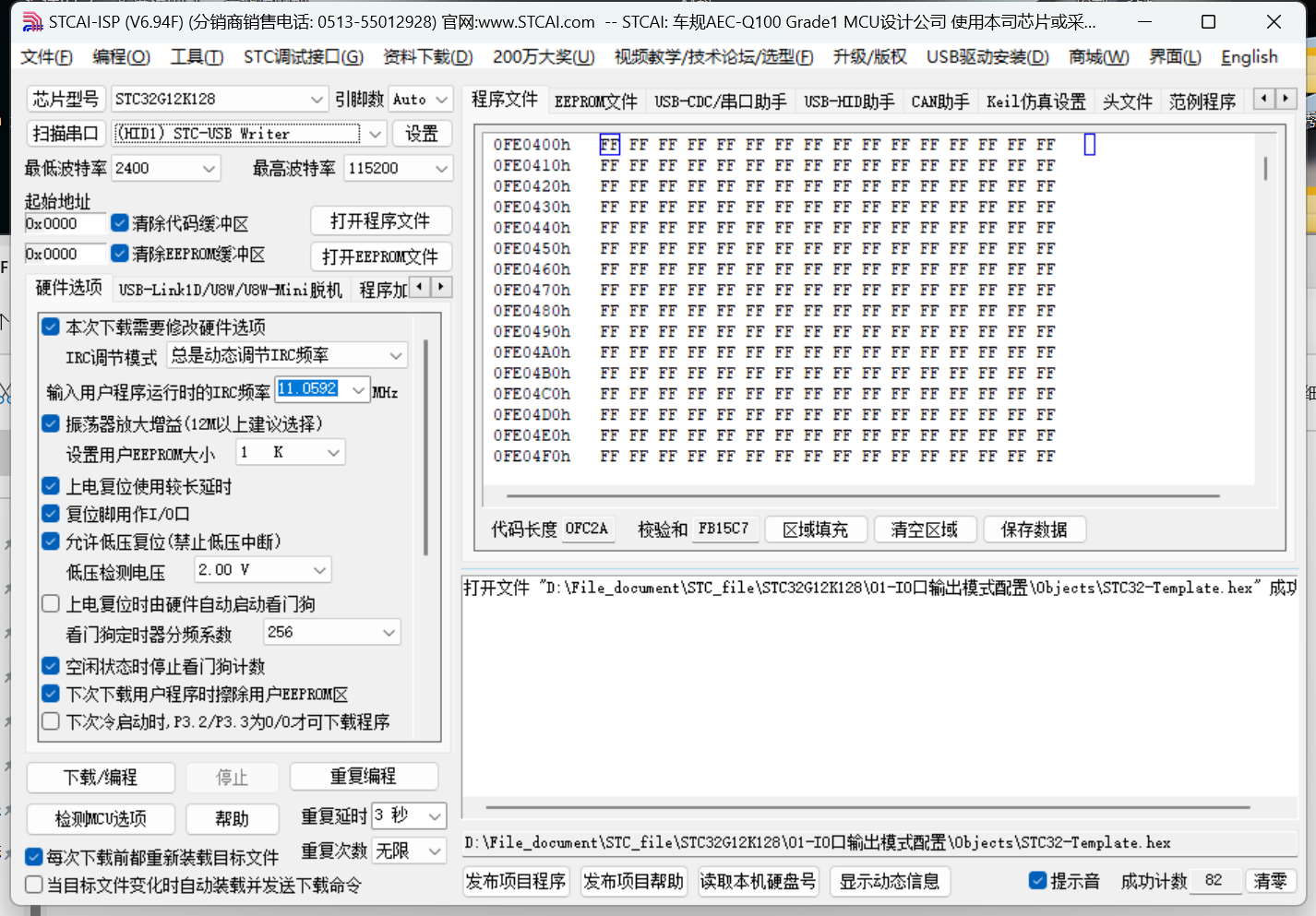Enable 下次冷启动时 P3.2/P3.3 option
Screen dimensions: 1316x916
(x=52, y=721)
